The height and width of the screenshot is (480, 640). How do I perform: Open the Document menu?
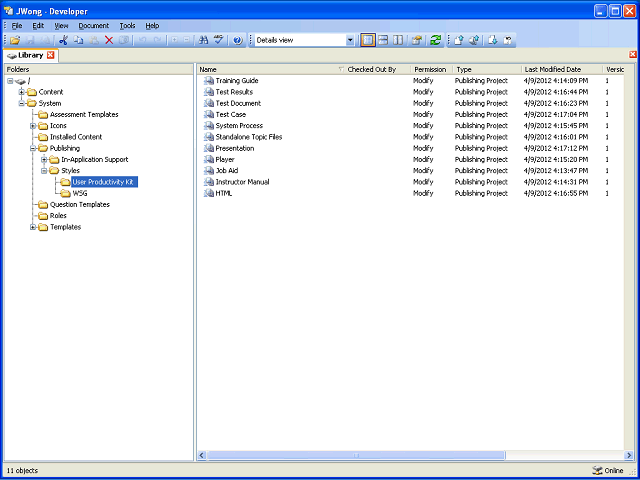coord(94,26)
